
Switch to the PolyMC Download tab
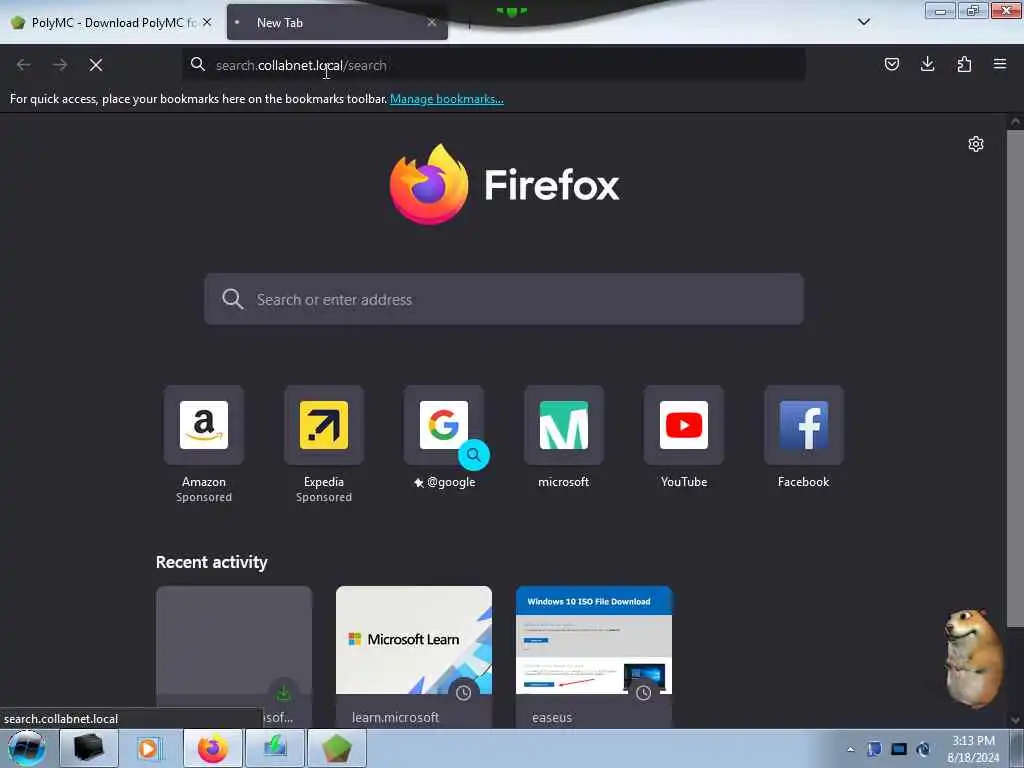[112, 23]
